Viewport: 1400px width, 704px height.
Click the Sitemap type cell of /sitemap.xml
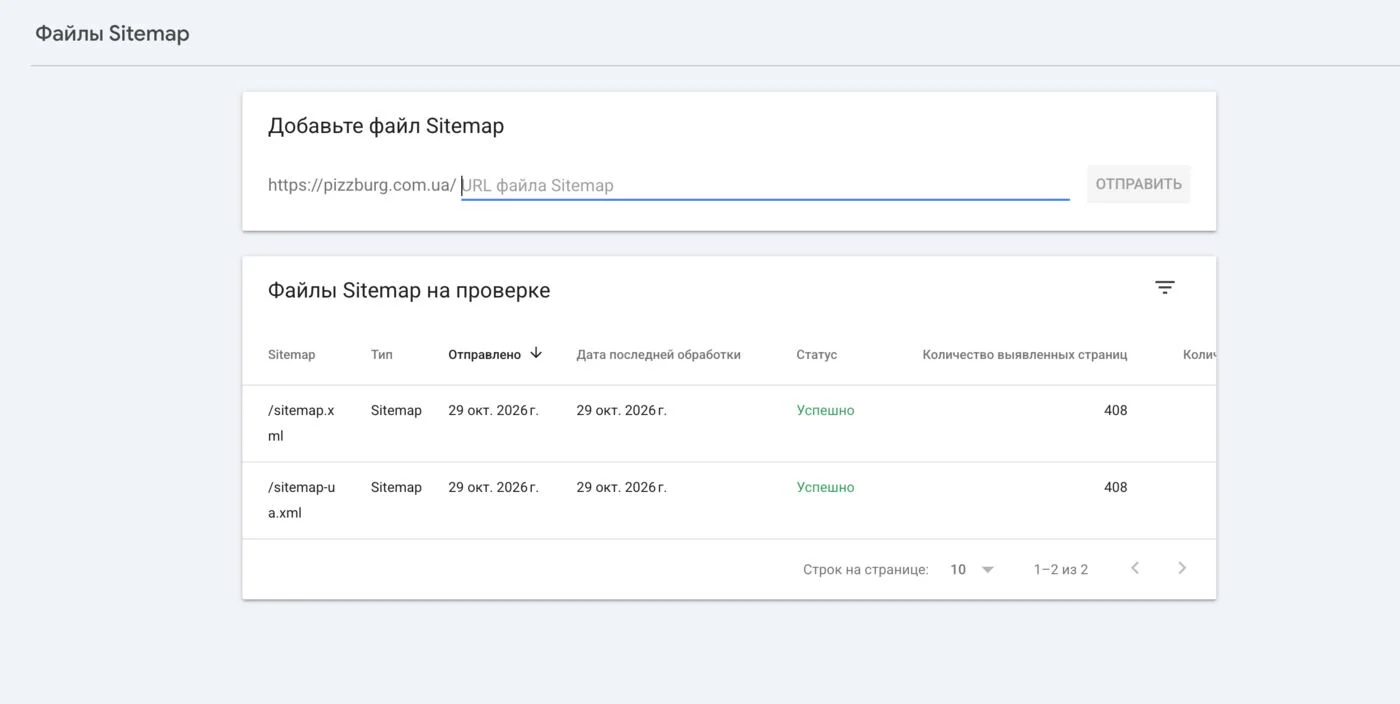click(396, 410)
